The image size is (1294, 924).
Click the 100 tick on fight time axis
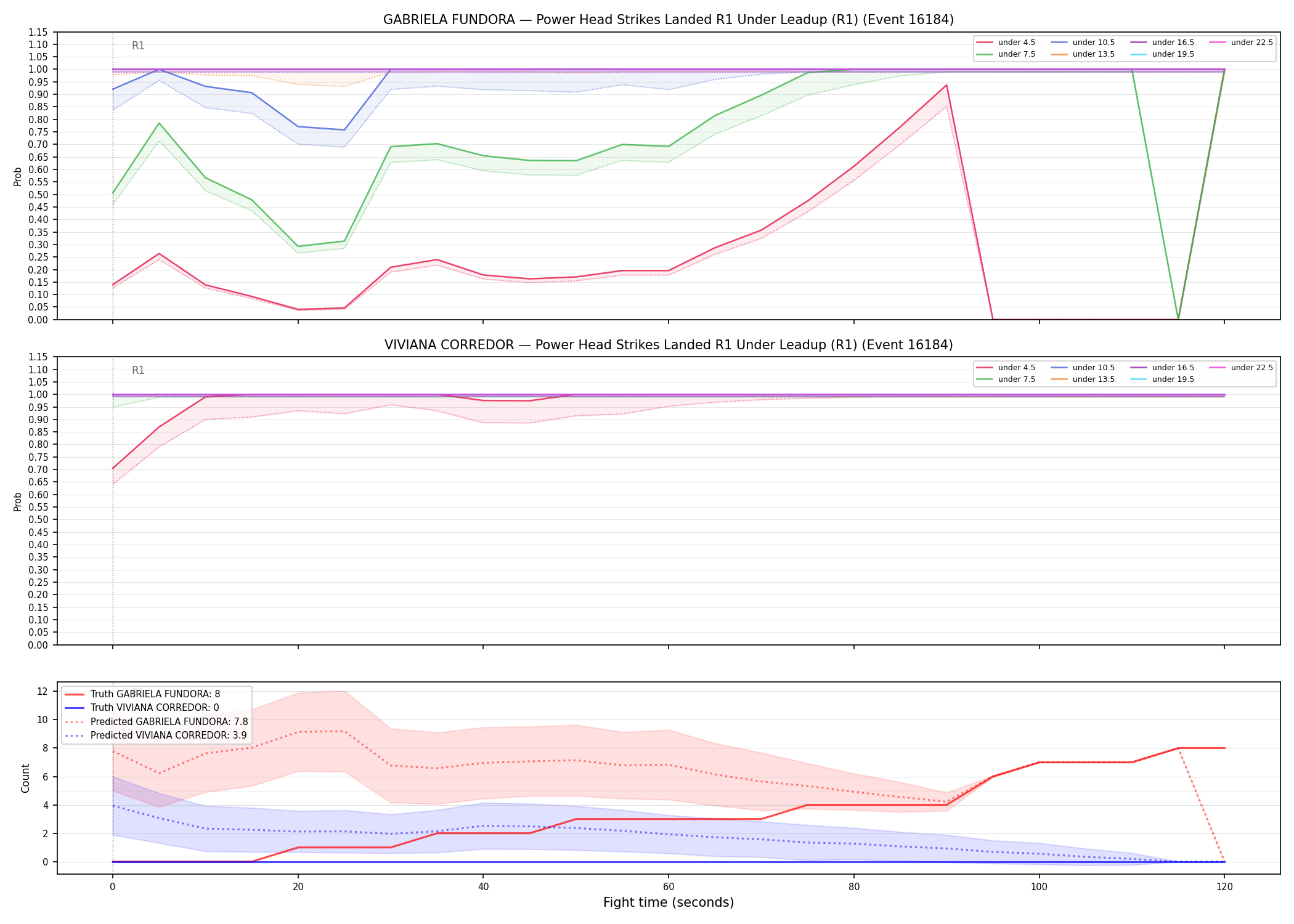tap(1040, 887)
